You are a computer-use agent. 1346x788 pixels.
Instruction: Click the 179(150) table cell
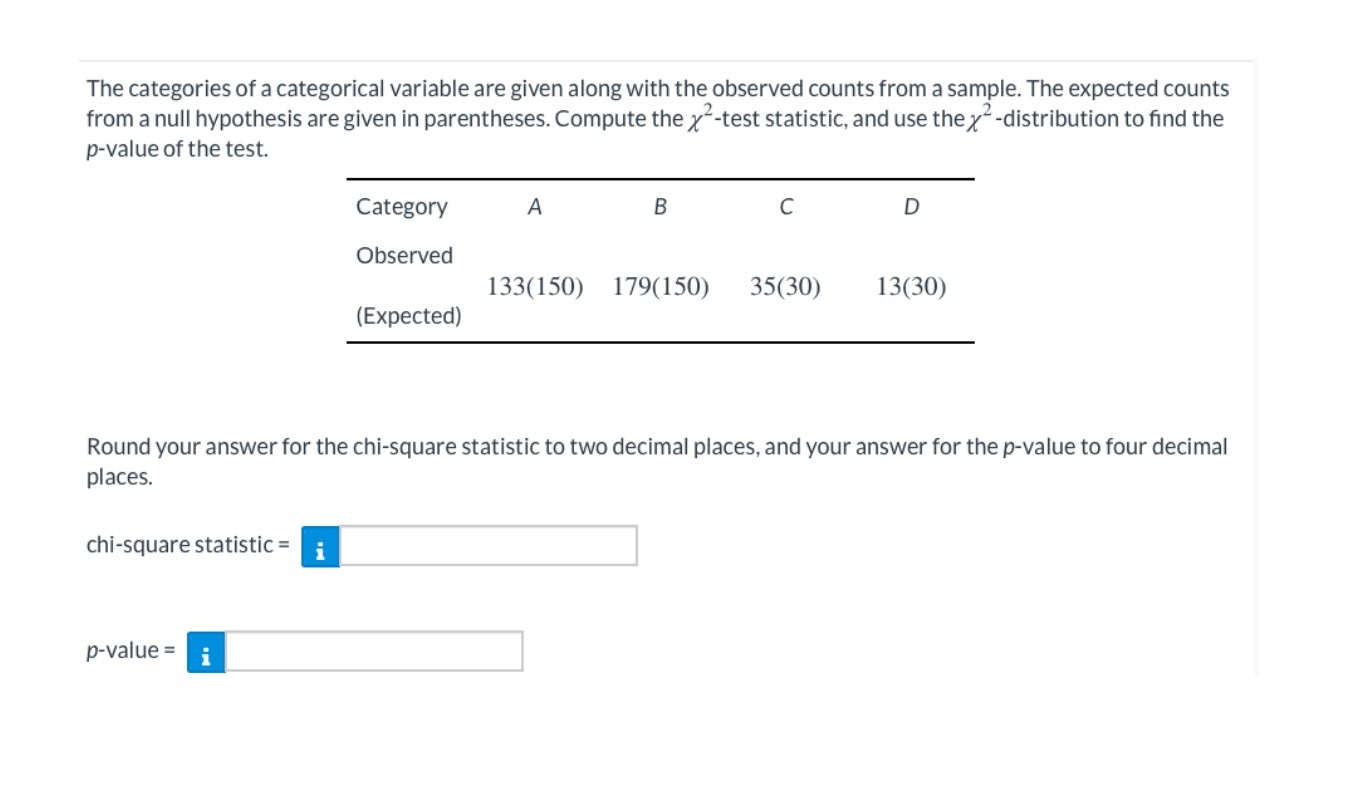coord(661,288)
